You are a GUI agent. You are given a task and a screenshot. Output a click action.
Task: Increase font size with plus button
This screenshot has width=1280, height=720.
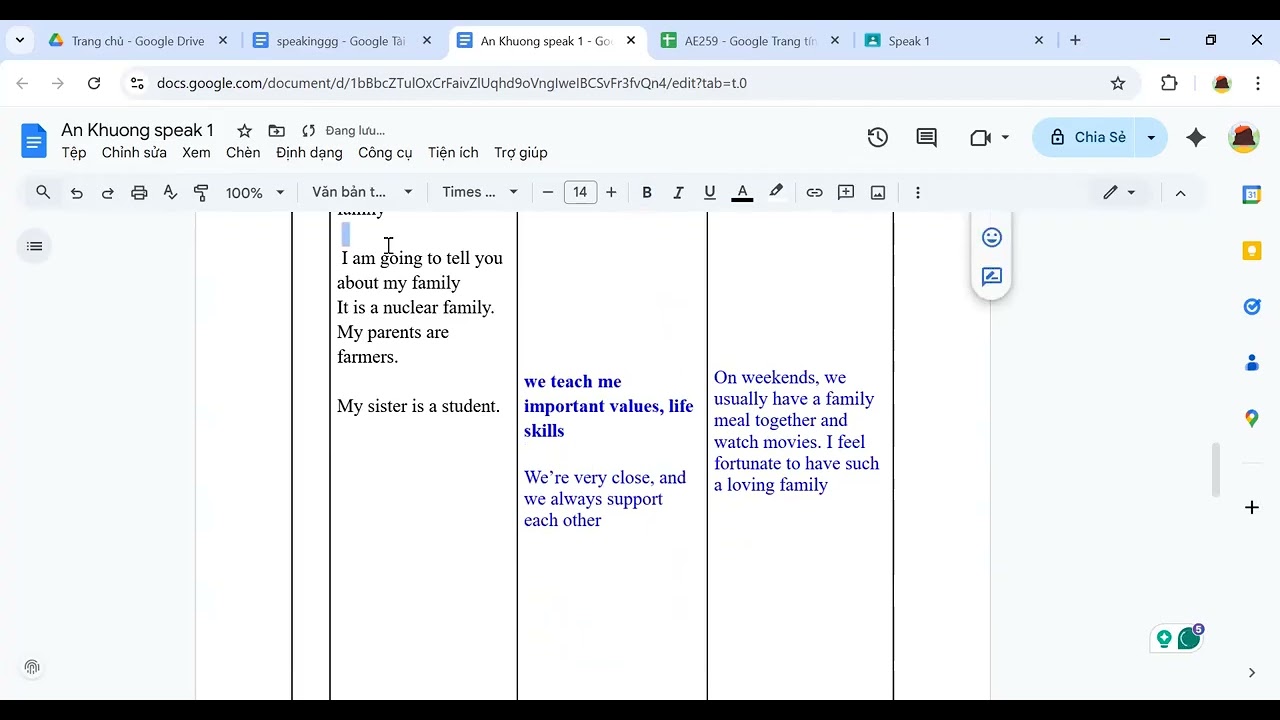point(611,192)
